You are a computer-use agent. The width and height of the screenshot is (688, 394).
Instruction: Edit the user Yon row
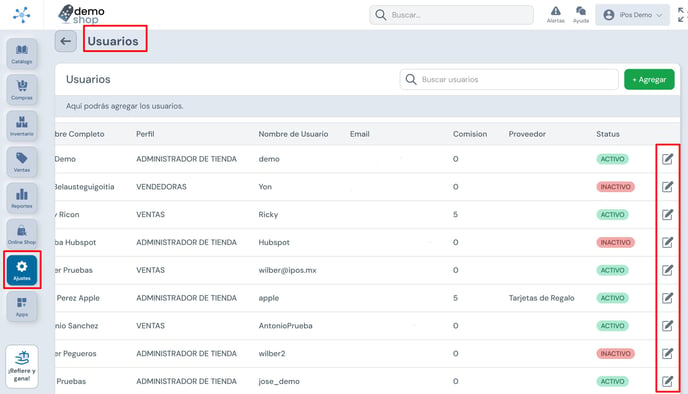click(667, 187)
